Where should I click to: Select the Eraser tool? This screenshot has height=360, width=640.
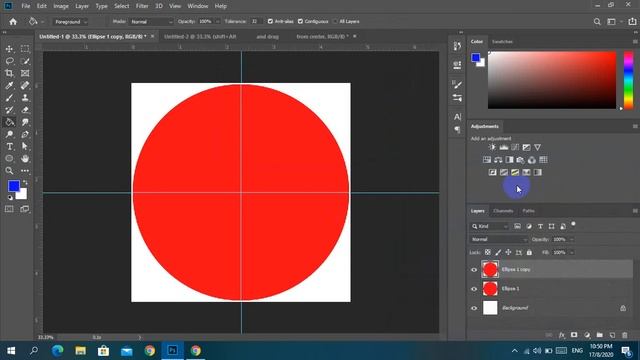25,110
